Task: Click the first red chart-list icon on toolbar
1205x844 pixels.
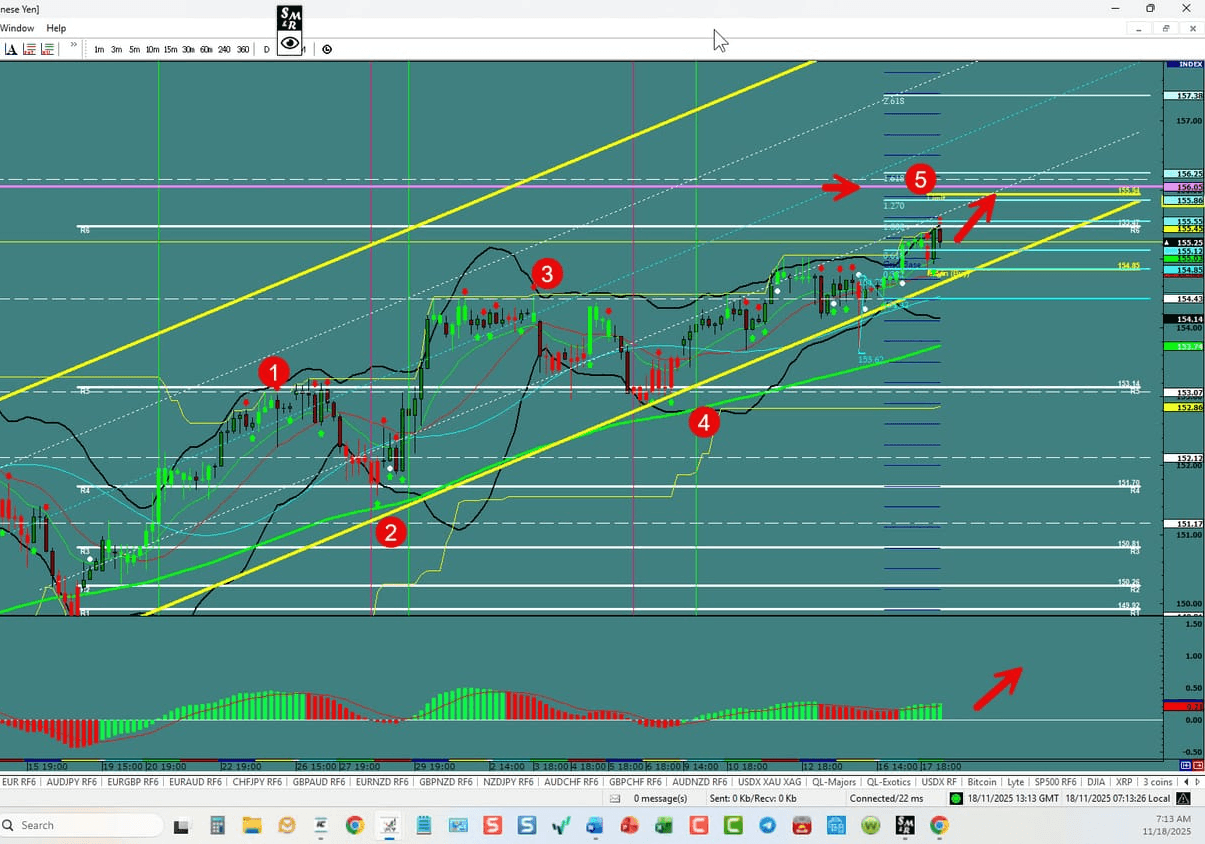Action: point(30,49)
